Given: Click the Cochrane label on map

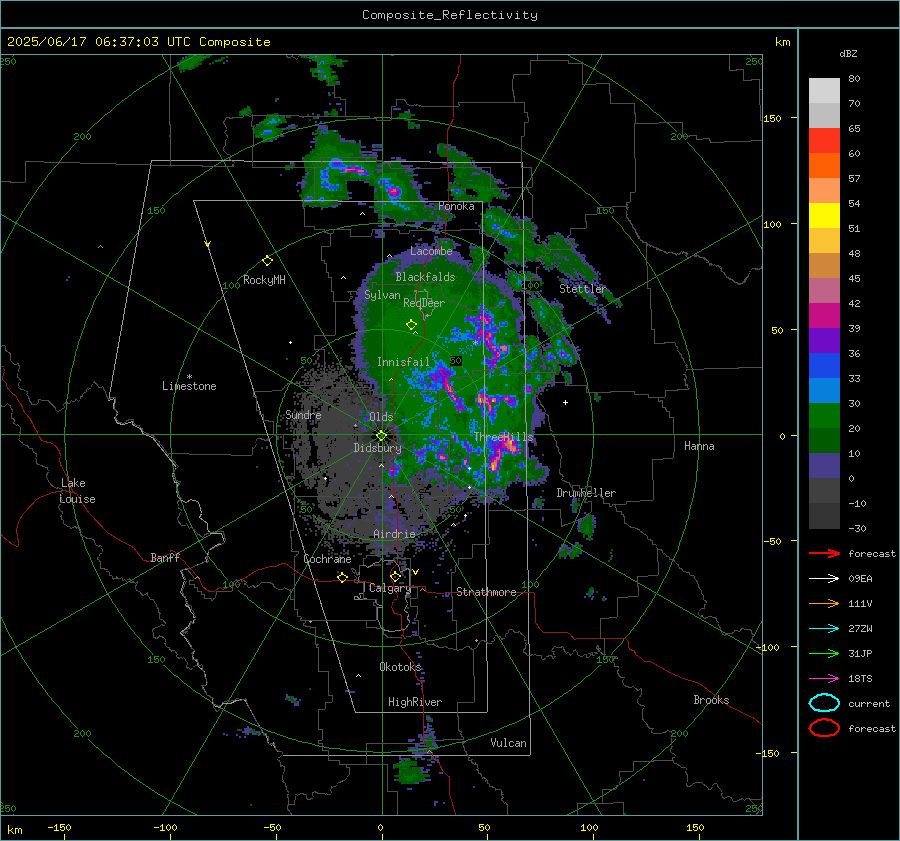Looking at the screenshot, I should 327,559.
